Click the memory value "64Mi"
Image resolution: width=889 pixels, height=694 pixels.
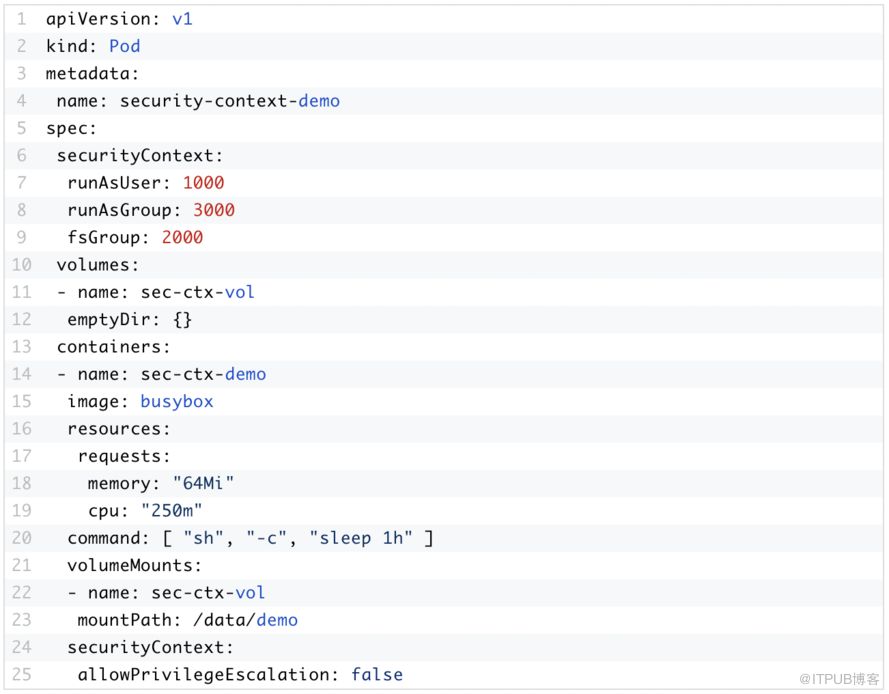[203, 483]
